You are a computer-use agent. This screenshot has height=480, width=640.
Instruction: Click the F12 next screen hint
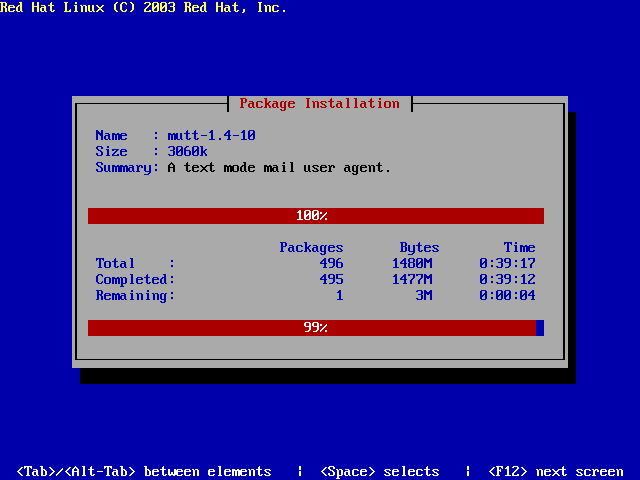(x=556, y=472)
